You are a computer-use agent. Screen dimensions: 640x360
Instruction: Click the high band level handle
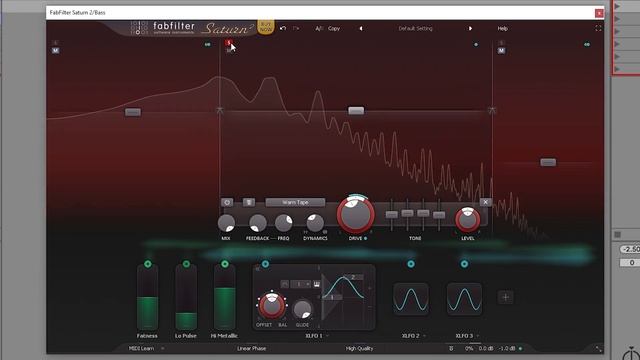pyautogui.click(x=548, y=162)
